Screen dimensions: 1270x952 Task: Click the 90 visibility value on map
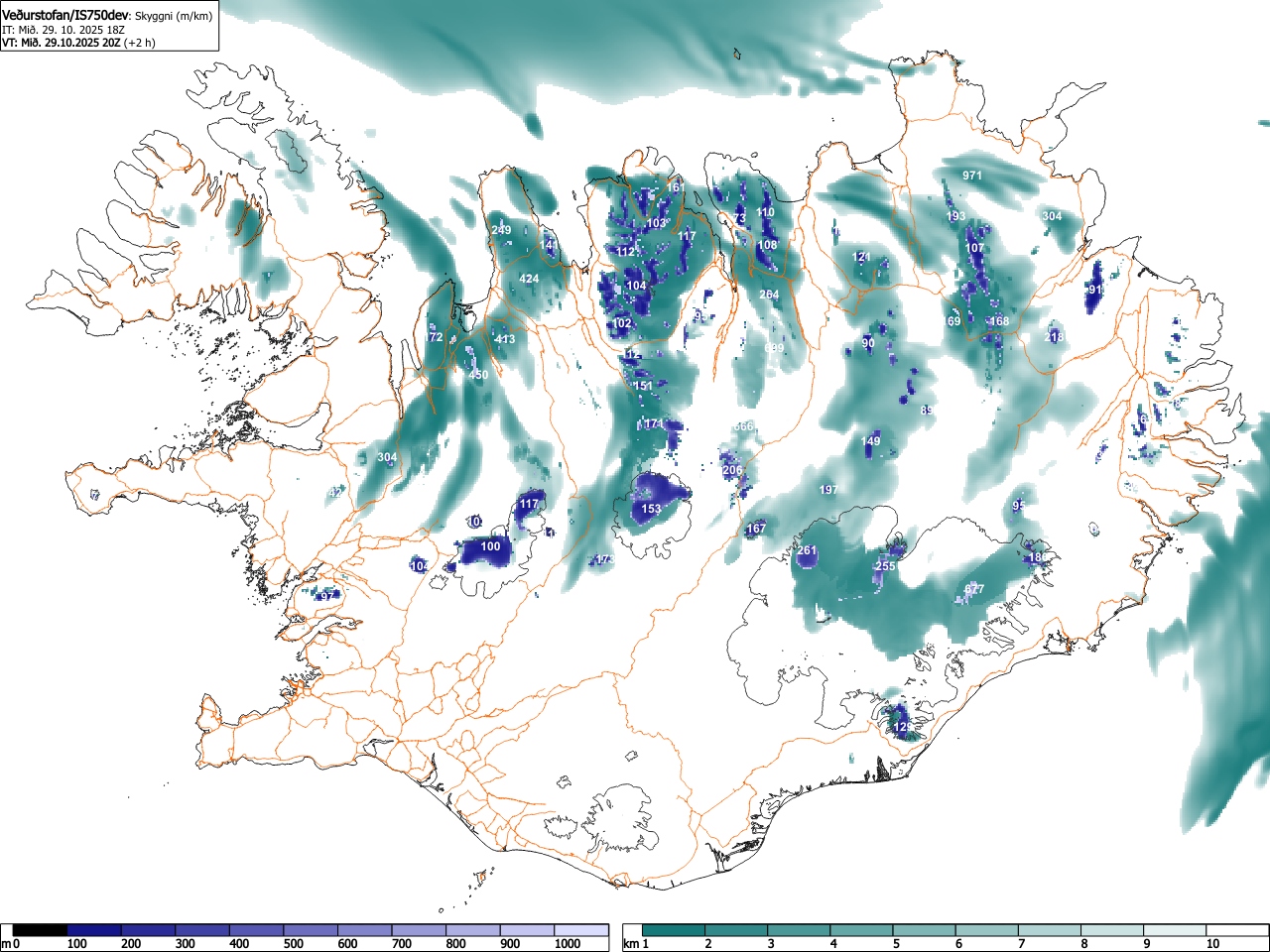tap(868, 343)
